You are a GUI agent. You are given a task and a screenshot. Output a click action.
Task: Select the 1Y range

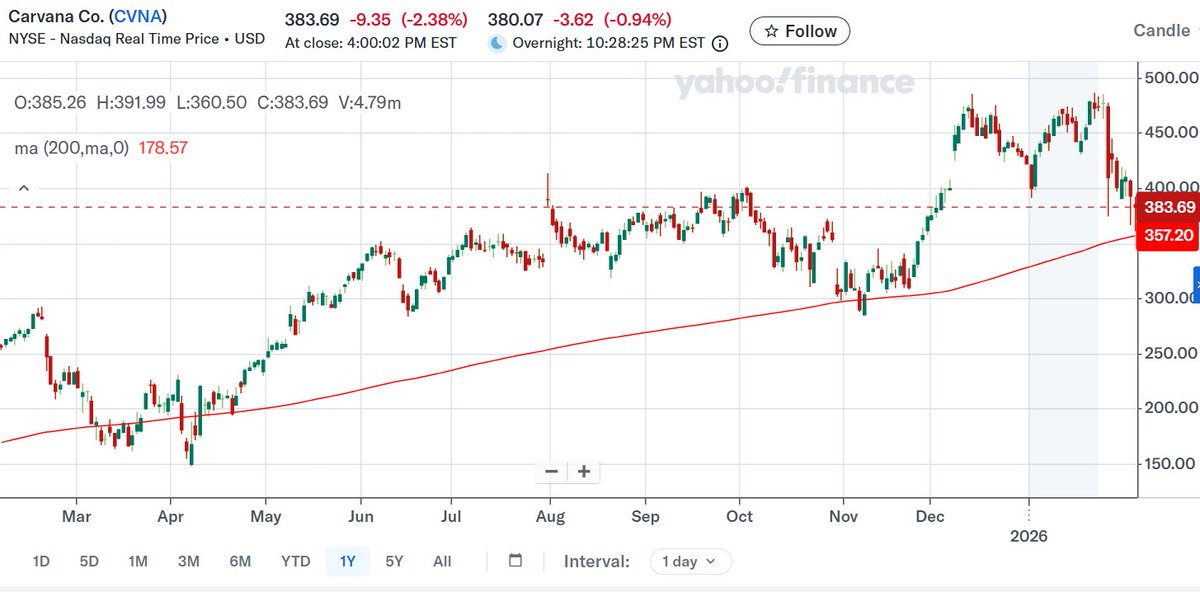[x=347, y=561]
